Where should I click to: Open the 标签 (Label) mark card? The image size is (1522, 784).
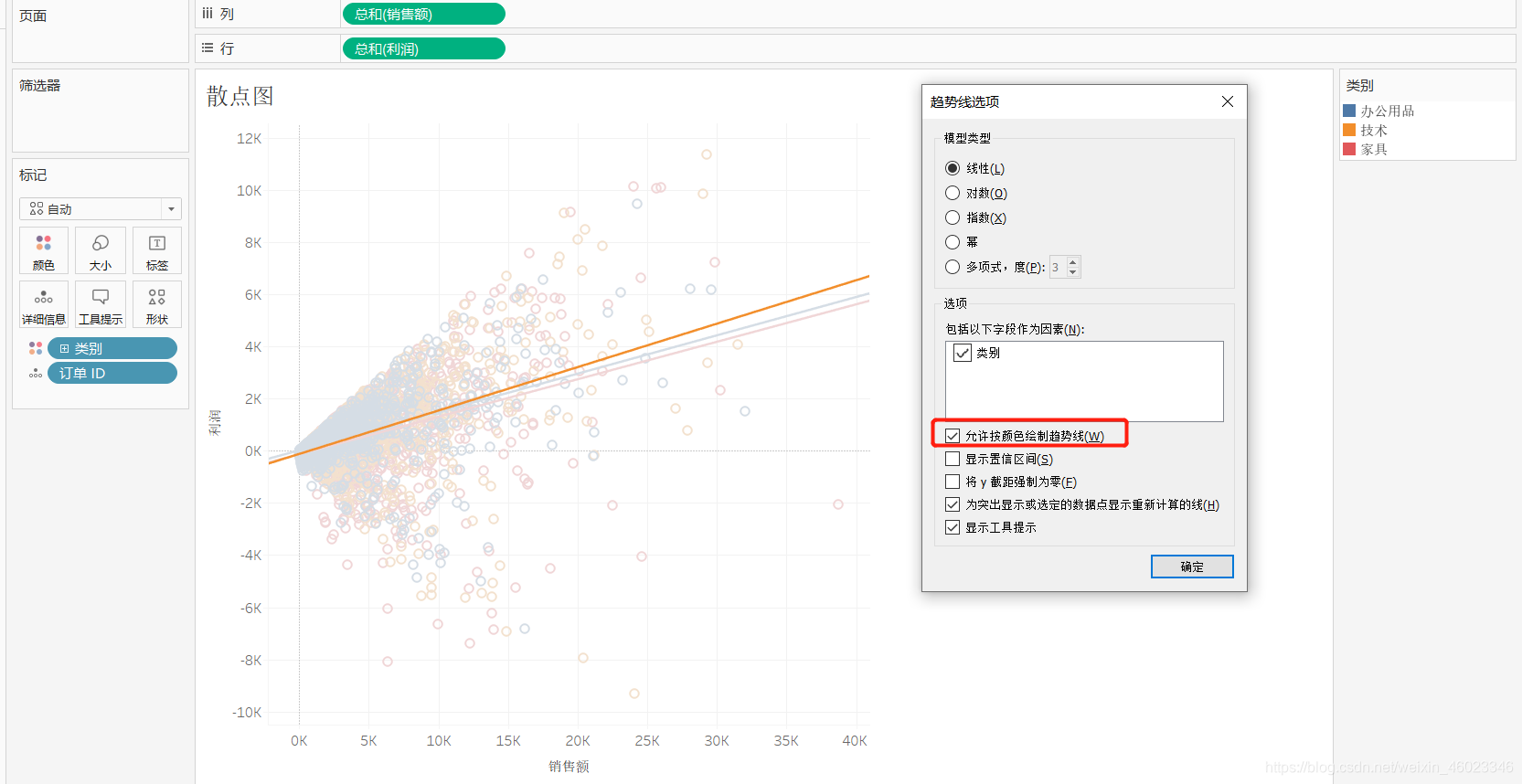tap(157, 250)
